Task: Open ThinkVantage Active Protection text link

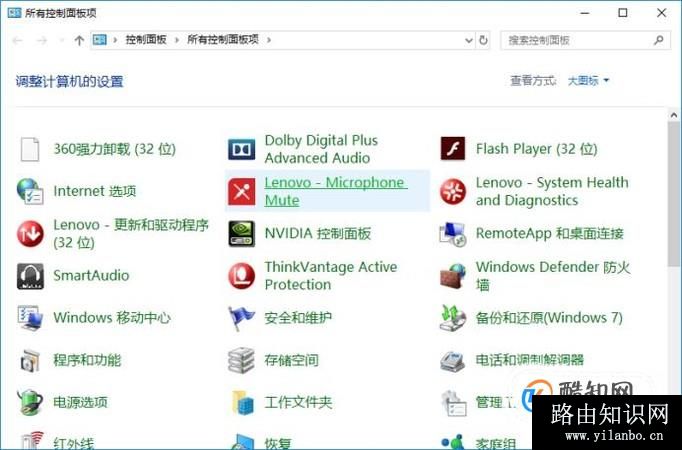Action: (x=331, y=276)
